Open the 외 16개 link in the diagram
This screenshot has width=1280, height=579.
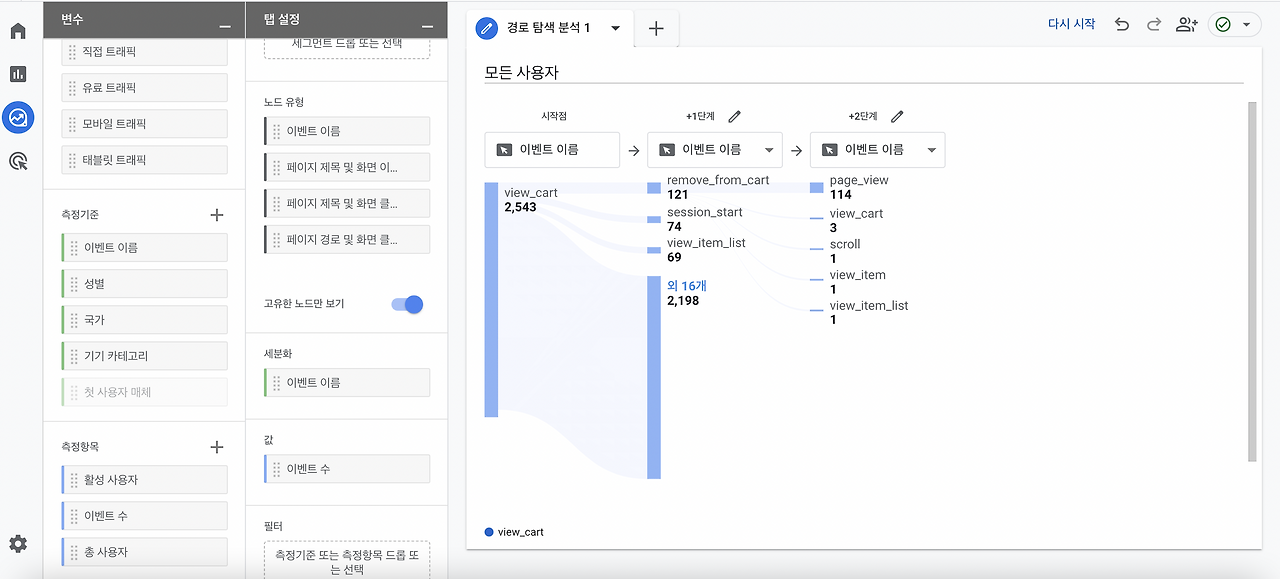(x=686, y=286)
